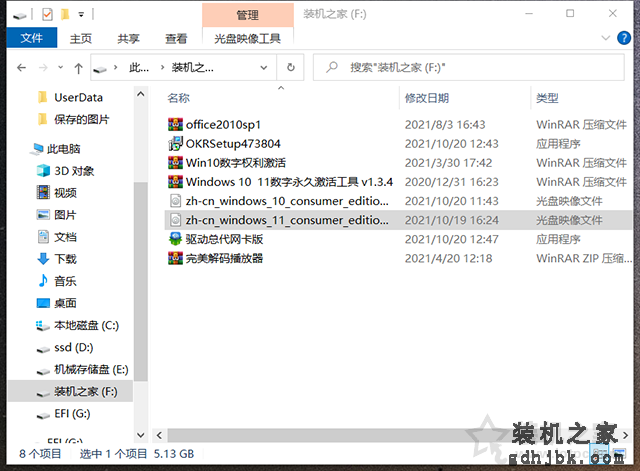This screenshot has width=640, height=471.
Task: Click navigation pane scroll up arrow
Action: pyautogui.click(x=141, y=94)
